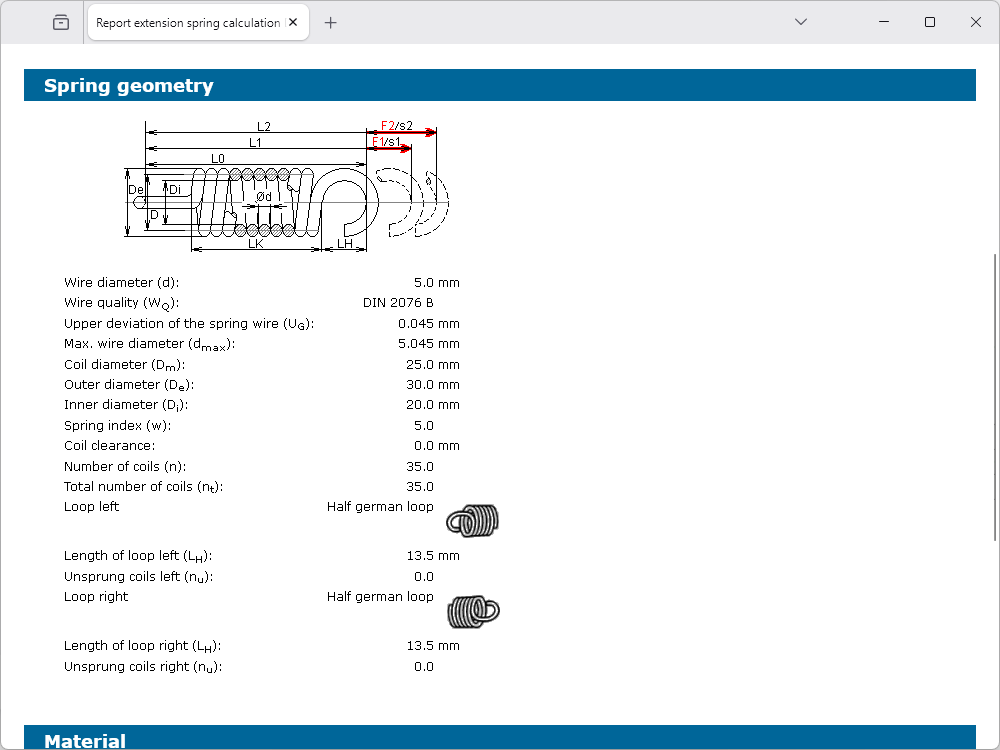Click the tab actions icon in title bar
The height and width of the screenshot is (750, 1000).
(61, 22)
